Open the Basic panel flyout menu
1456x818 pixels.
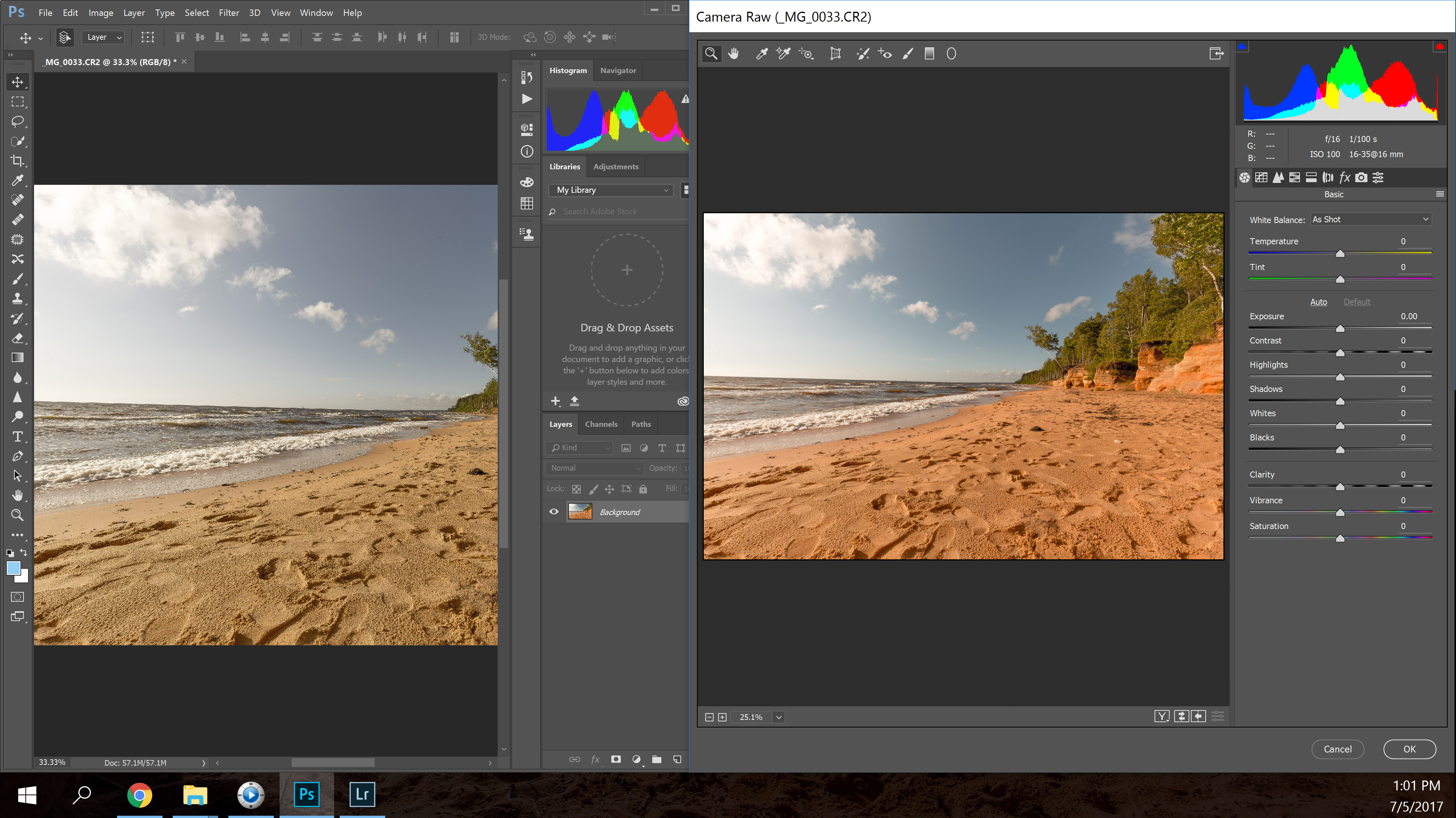click(1440, 194)
